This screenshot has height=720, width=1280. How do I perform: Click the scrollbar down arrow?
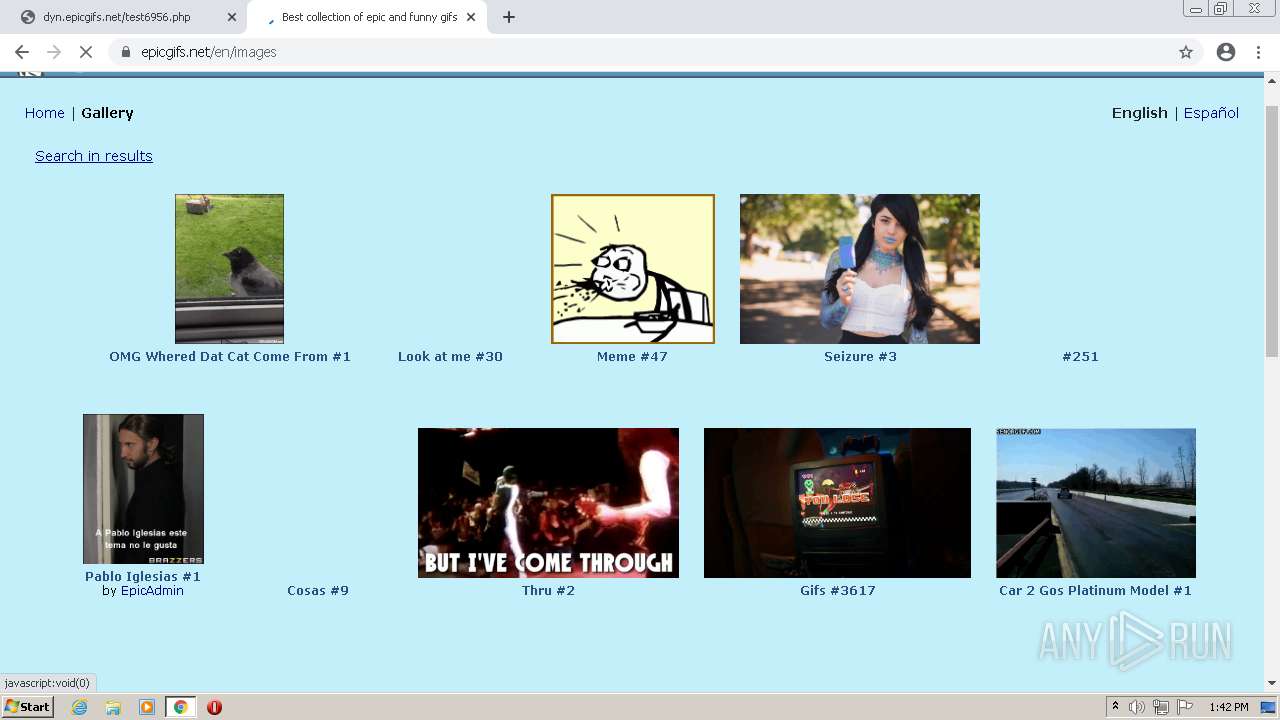[1272, 683]
